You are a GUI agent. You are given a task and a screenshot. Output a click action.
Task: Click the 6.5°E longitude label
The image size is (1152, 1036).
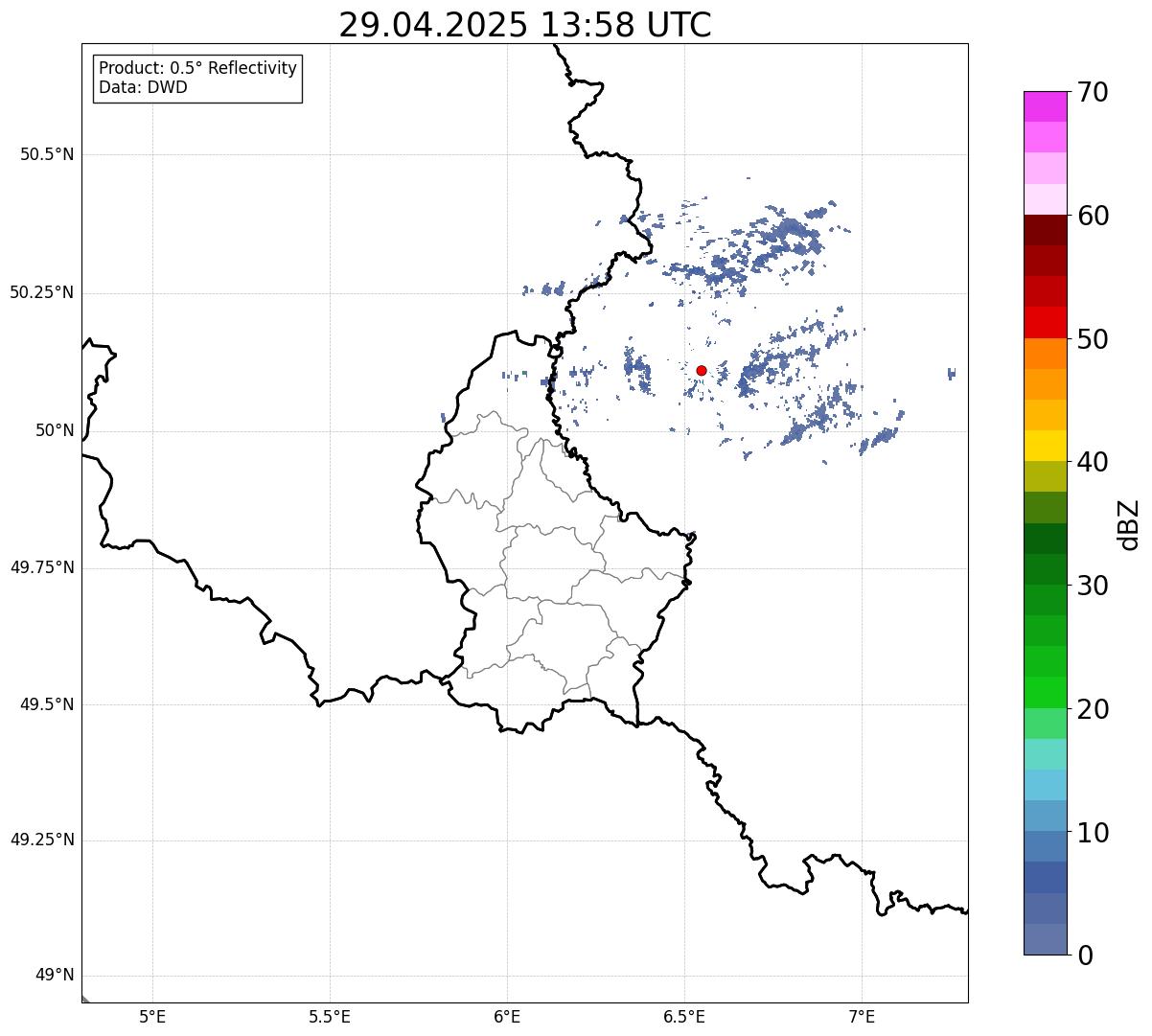(x=684, y=1017)
